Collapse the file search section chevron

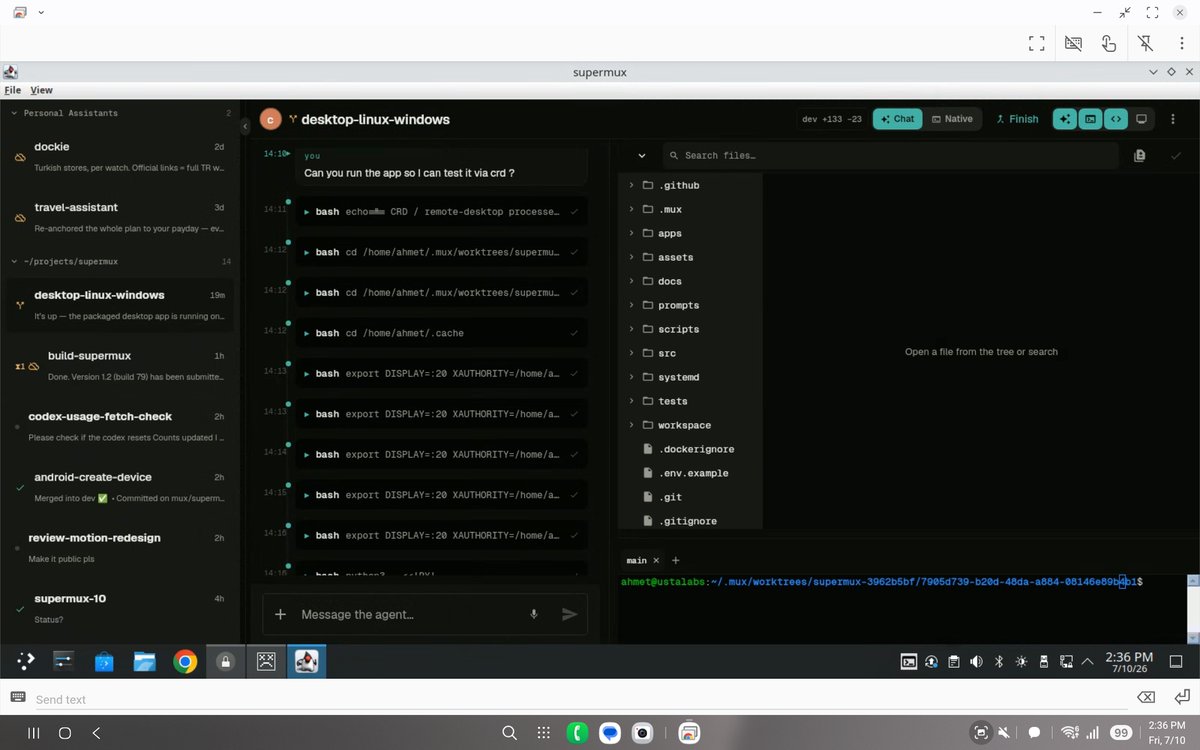[641, 156]
